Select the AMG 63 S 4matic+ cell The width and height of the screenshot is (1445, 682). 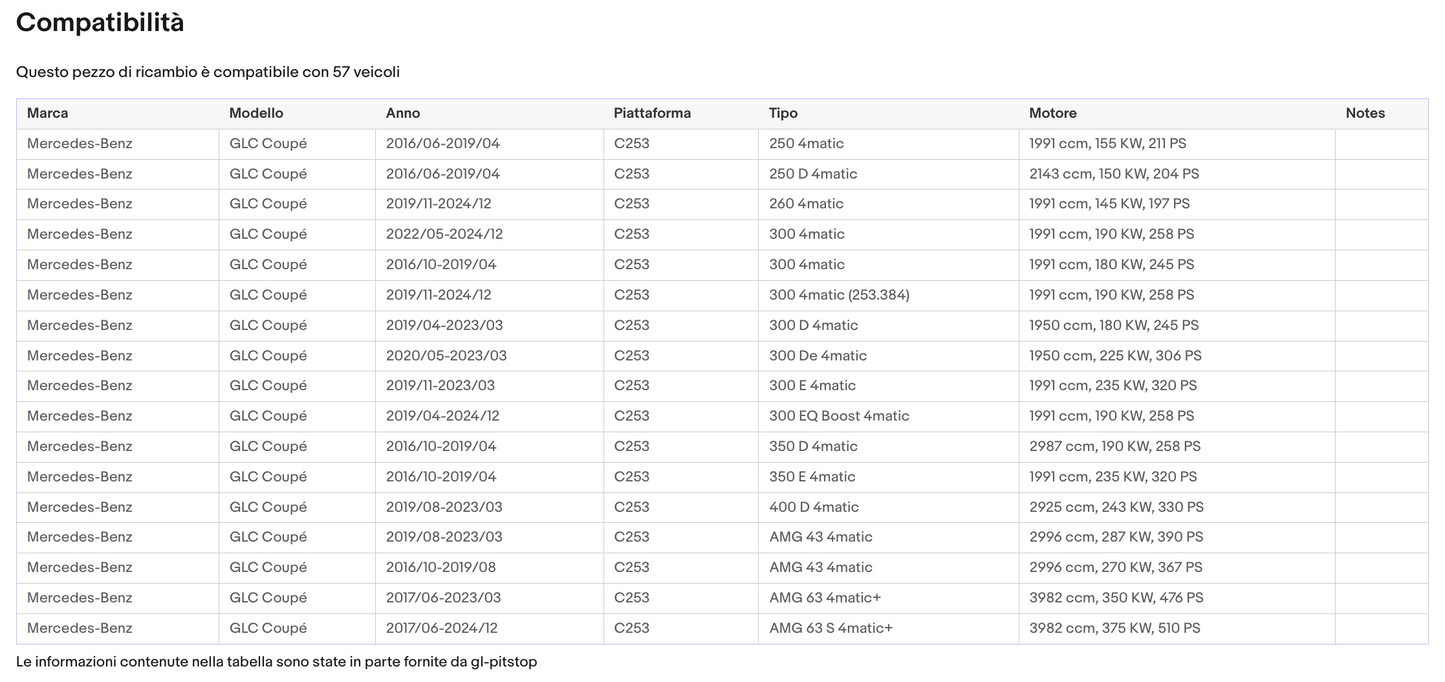pos(831,628)
